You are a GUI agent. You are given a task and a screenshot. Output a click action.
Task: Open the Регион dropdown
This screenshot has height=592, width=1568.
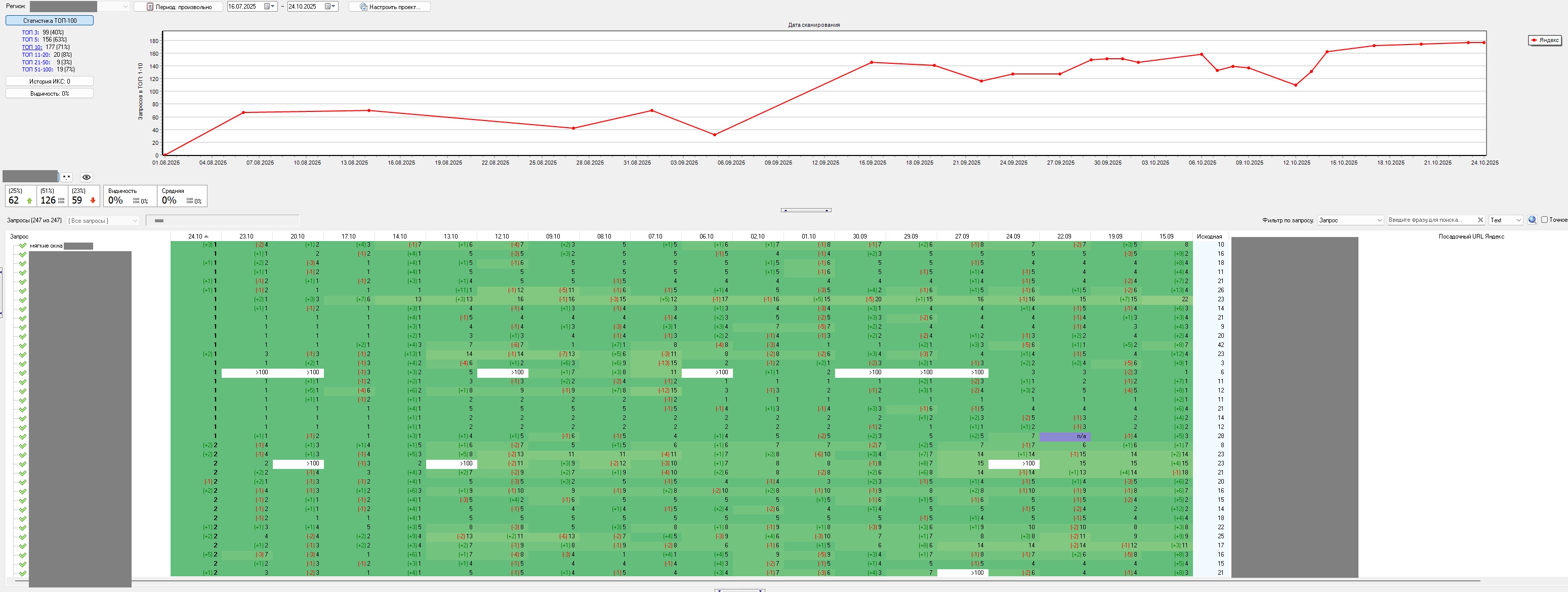point(125,7)
